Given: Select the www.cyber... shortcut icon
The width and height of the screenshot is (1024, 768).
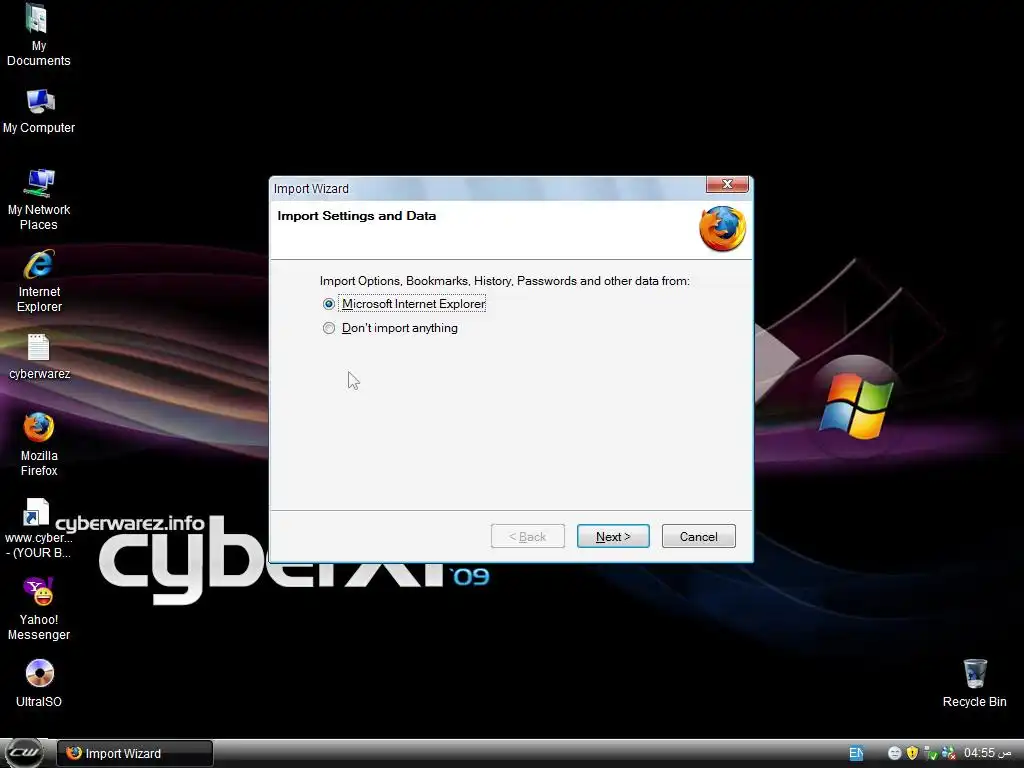Looking at the screenshot, I should click(38, 528).
